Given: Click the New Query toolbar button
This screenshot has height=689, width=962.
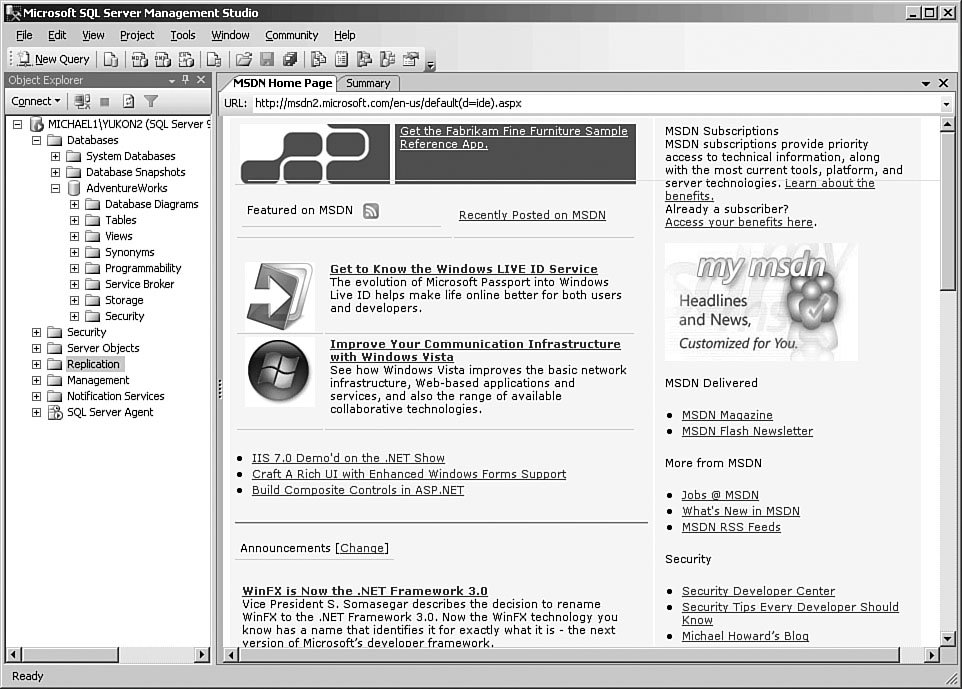Looking at the screenshot, I should pos(53,59).
